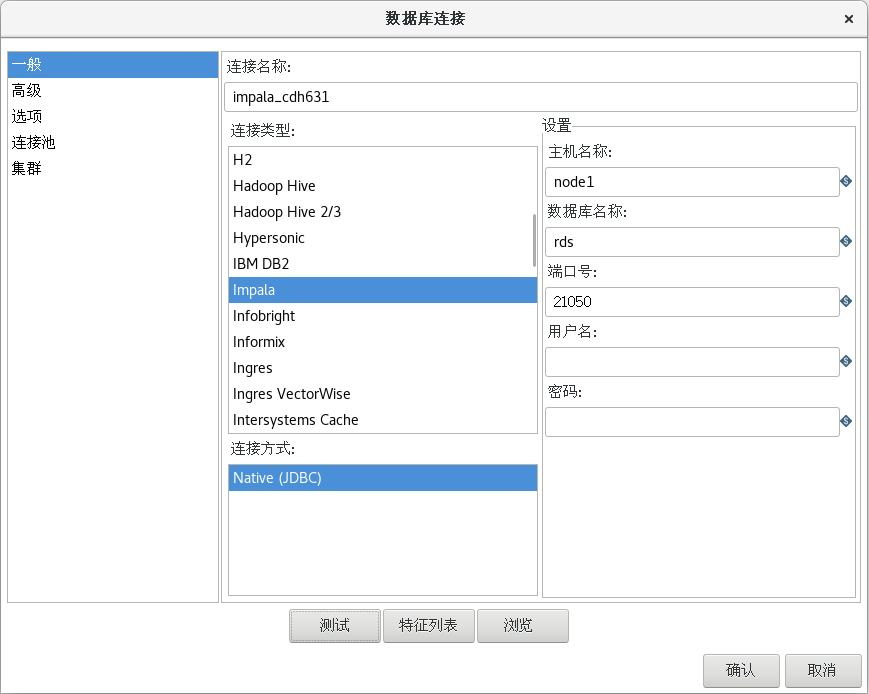869x694 pixels.
Task: Click the connection type list scrollbar
Action: tap(534, 240)
